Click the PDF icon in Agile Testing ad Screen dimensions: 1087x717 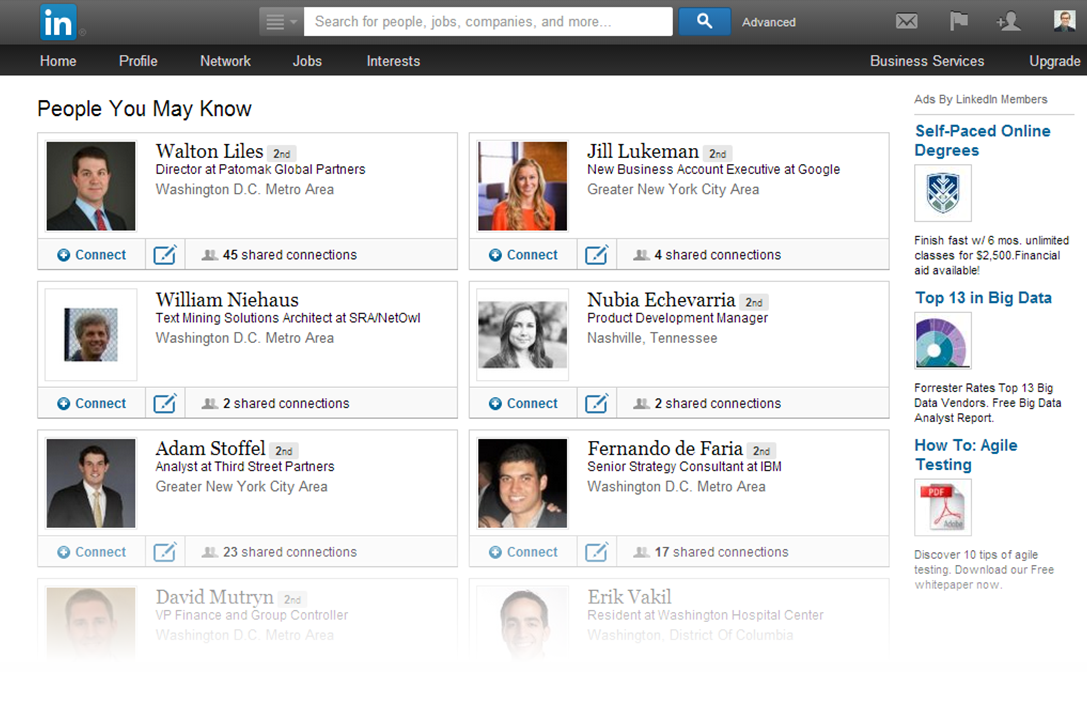pos(942,507)
